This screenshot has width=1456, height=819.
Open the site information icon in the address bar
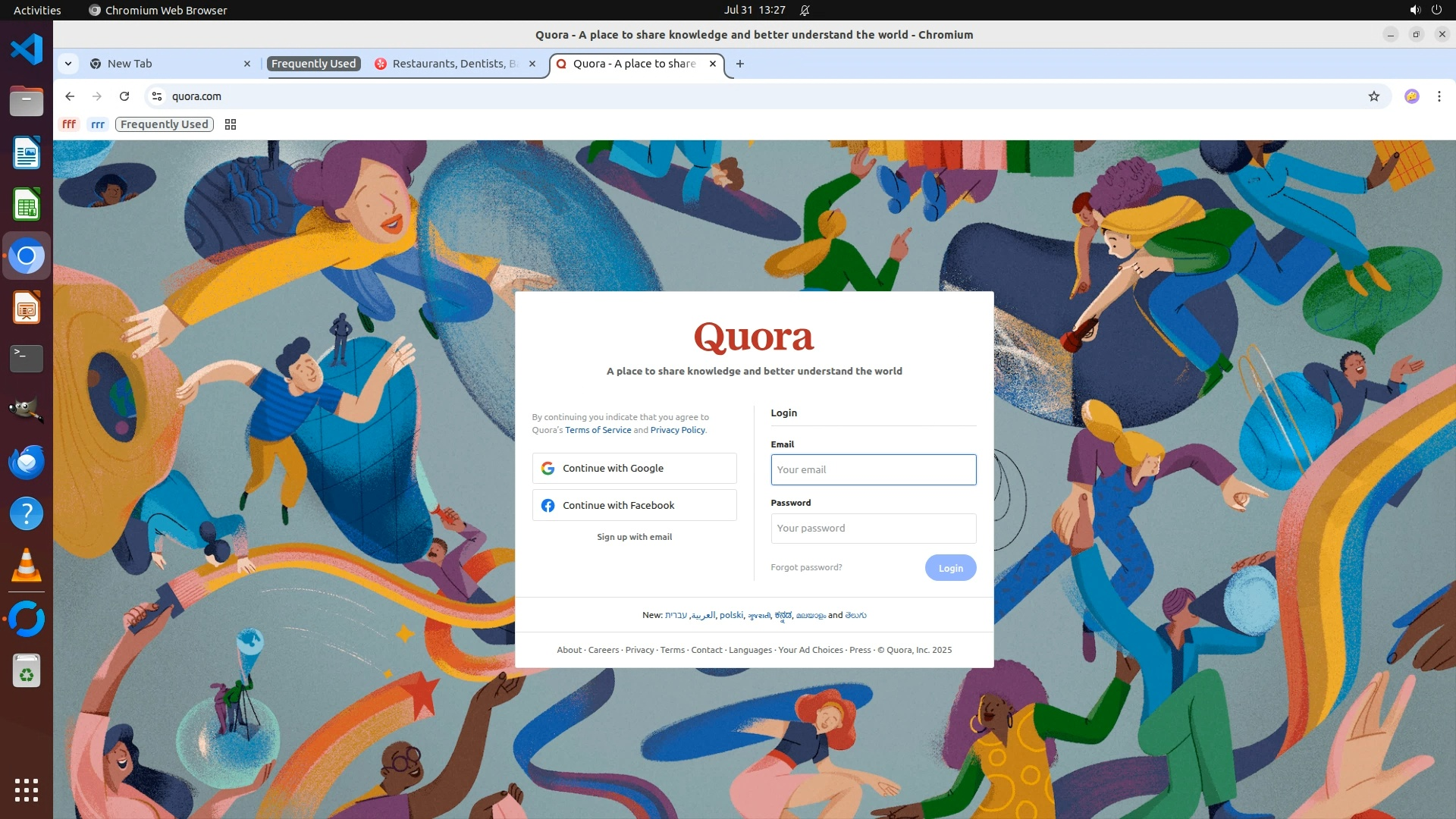[157, 96]
